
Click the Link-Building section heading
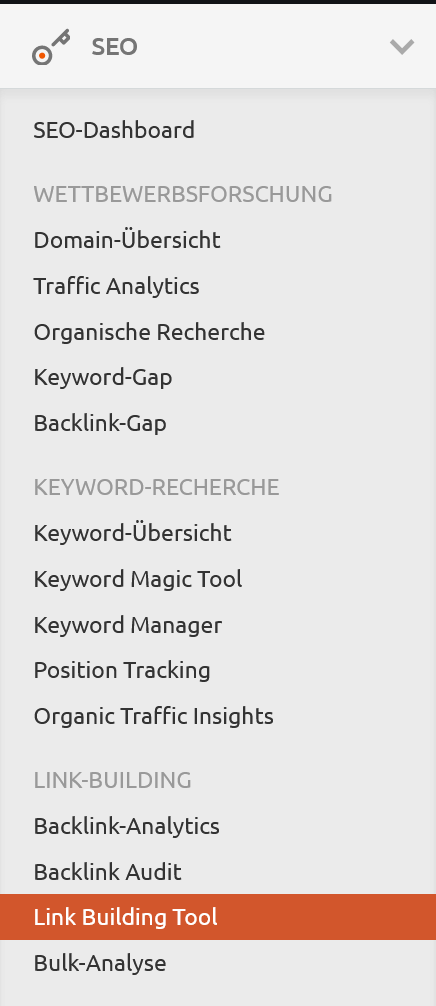pos(113,780)
